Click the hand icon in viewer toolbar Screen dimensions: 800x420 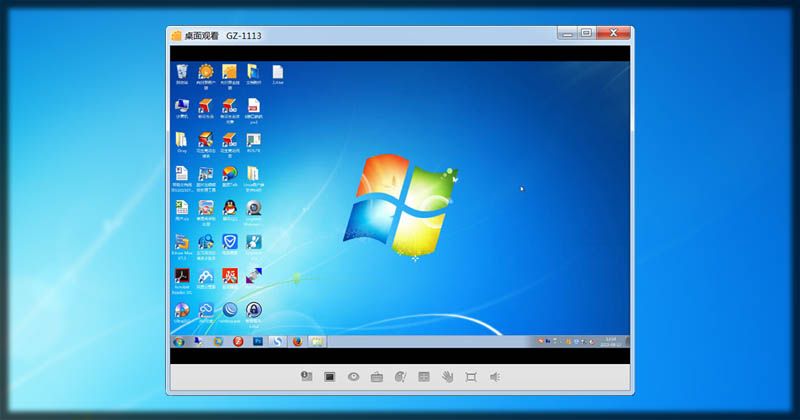pos(447,377)
